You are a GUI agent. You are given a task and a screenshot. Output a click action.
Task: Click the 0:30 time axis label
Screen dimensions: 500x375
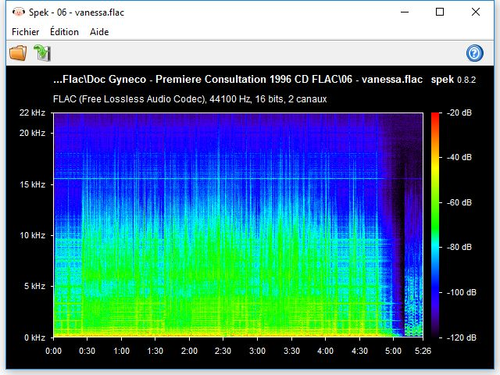(x=87, y=351)
